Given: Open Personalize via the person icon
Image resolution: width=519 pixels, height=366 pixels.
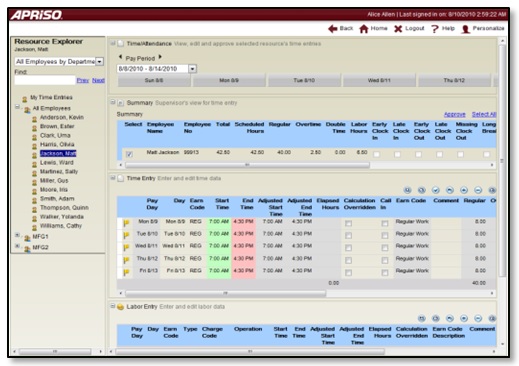Looking at the screenshot, I should pos(466,29).
